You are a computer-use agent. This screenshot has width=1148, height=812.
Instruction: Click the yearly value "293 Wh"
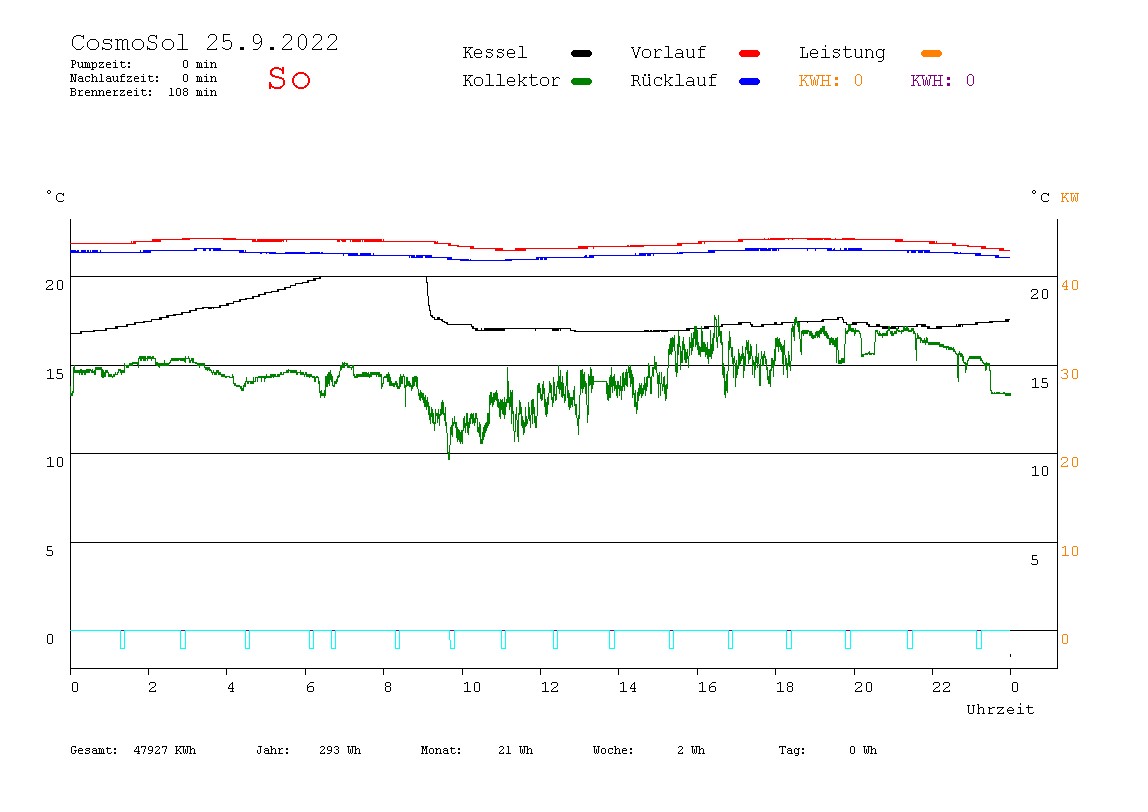pyautogui.click(x=340, y=750)
